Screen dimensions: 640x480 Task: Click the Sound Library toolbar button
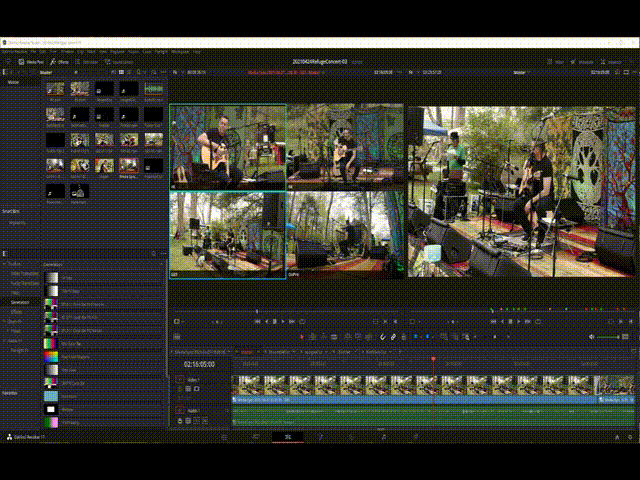click(x=121, y=61)
